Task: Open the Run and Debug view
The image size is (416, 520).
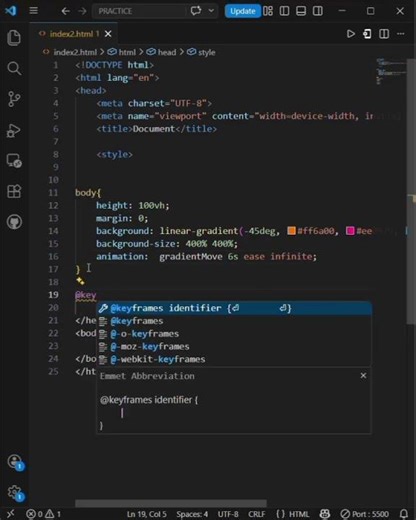Action: click(x=14, y=130)
